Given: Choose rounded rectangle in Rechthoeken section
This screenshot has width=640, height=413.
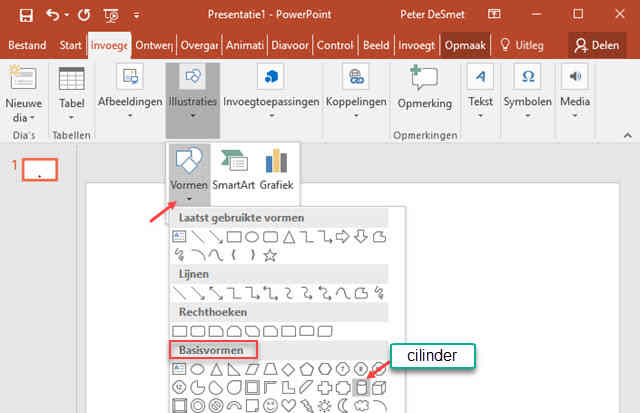Looking at the screenshot, I should click(198, 331).
